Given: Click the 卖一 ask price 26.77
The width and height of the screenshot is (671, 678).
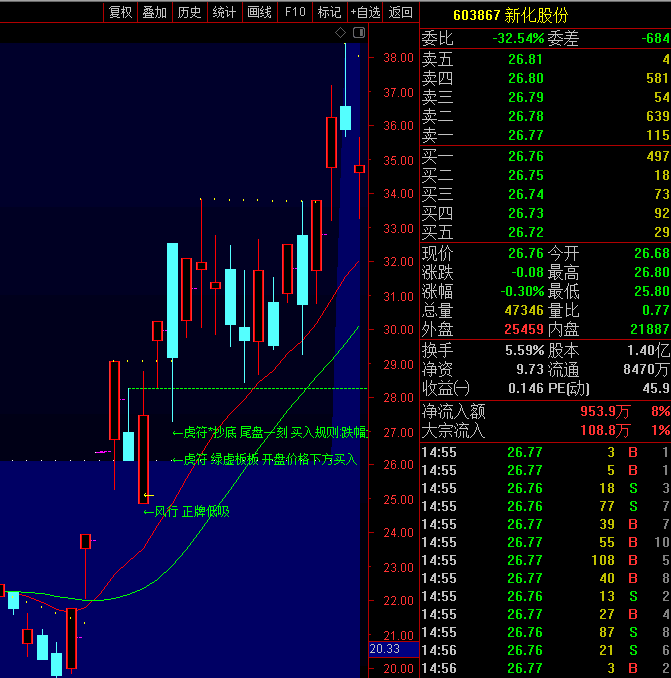Looking at the screenshot, I should point(525,135).
